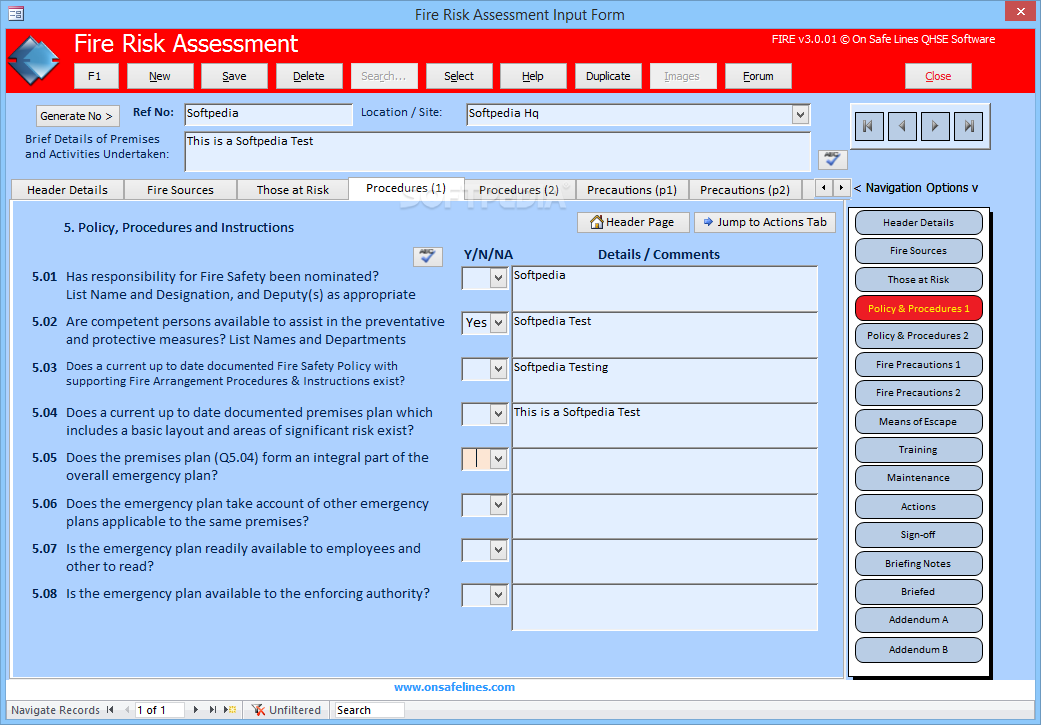Click the Search box in status bar
Viewport: 1041px width, 725px height.
(x=369, y=710)
